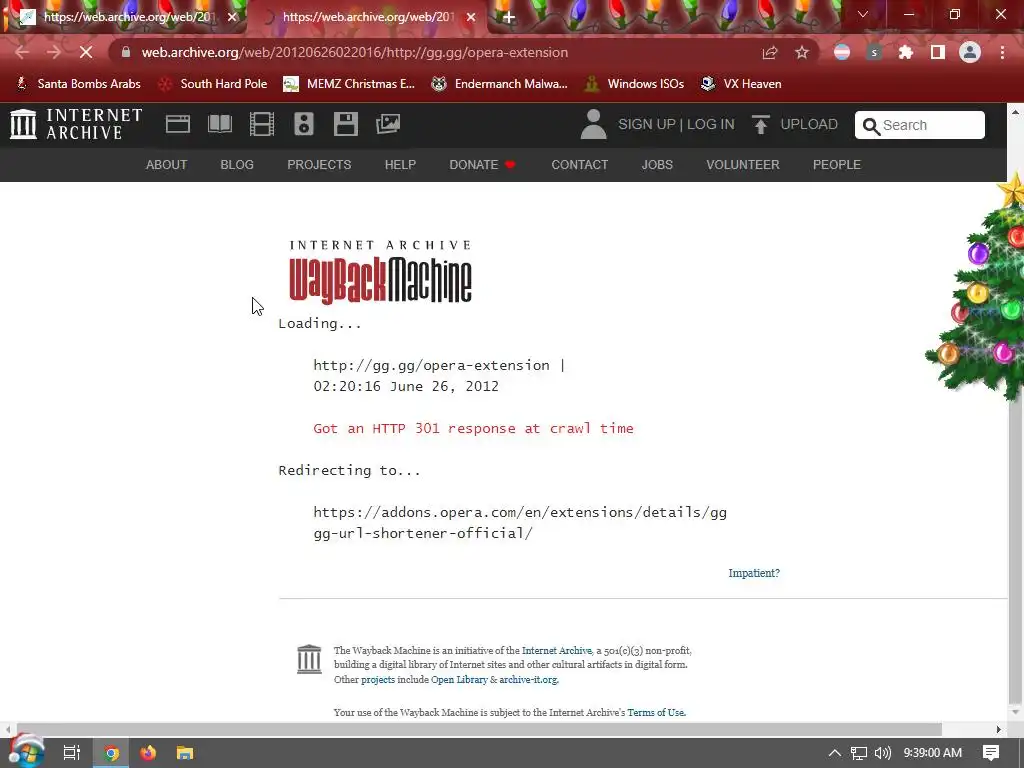Toggle the browser side panel

coord(938,52)
